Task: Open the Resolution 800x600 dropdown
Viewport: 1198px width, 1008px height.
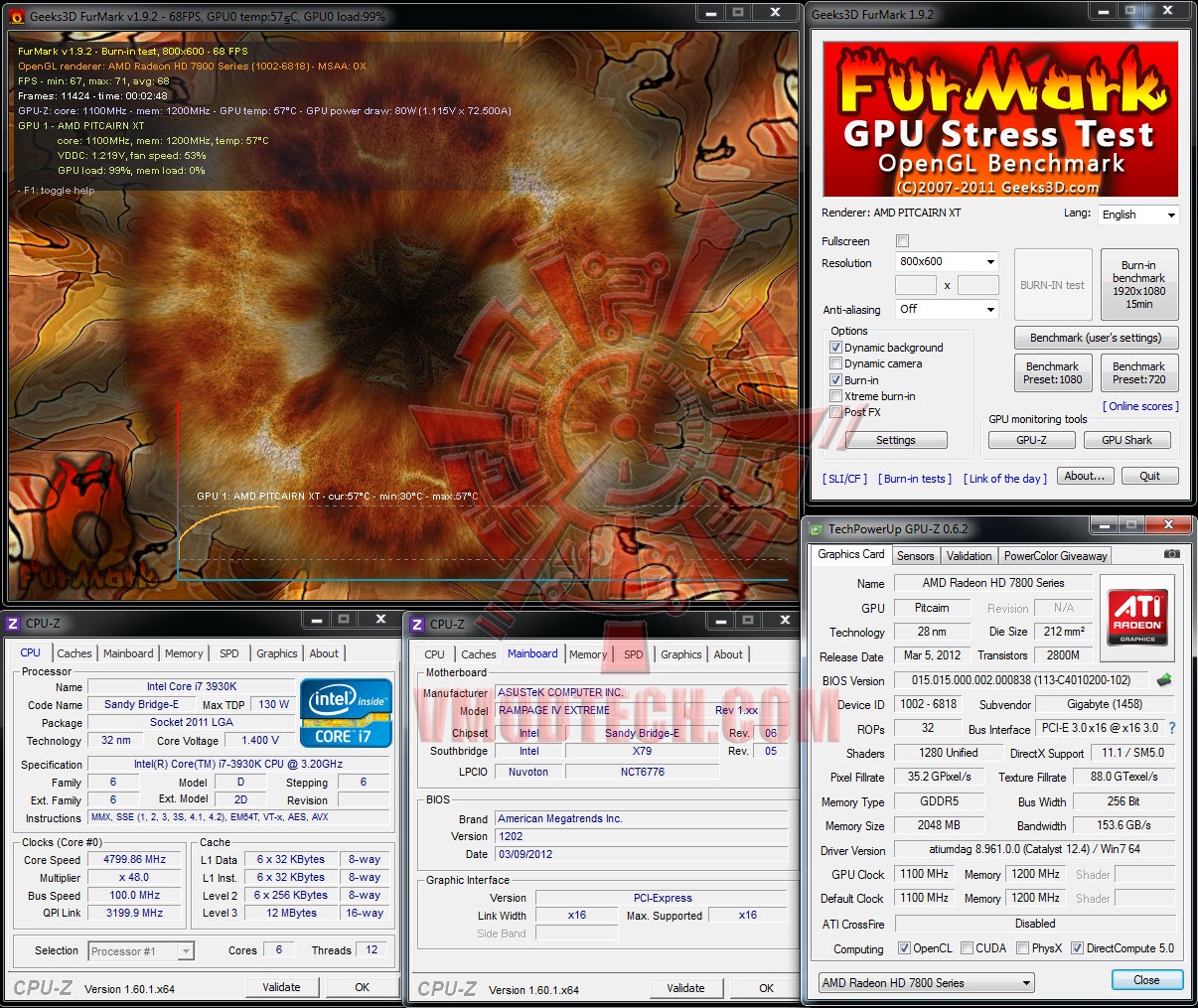Action: click(x=947, y=262)
